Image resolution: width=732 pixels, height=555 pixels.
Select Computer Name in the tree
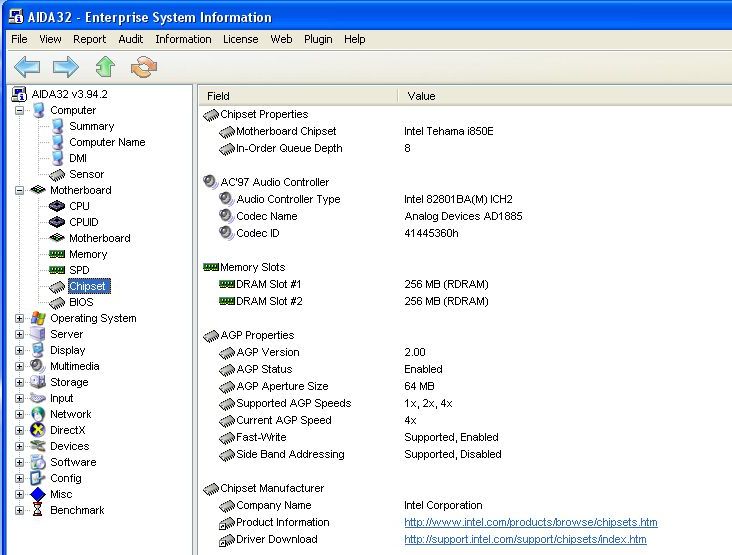107,142
